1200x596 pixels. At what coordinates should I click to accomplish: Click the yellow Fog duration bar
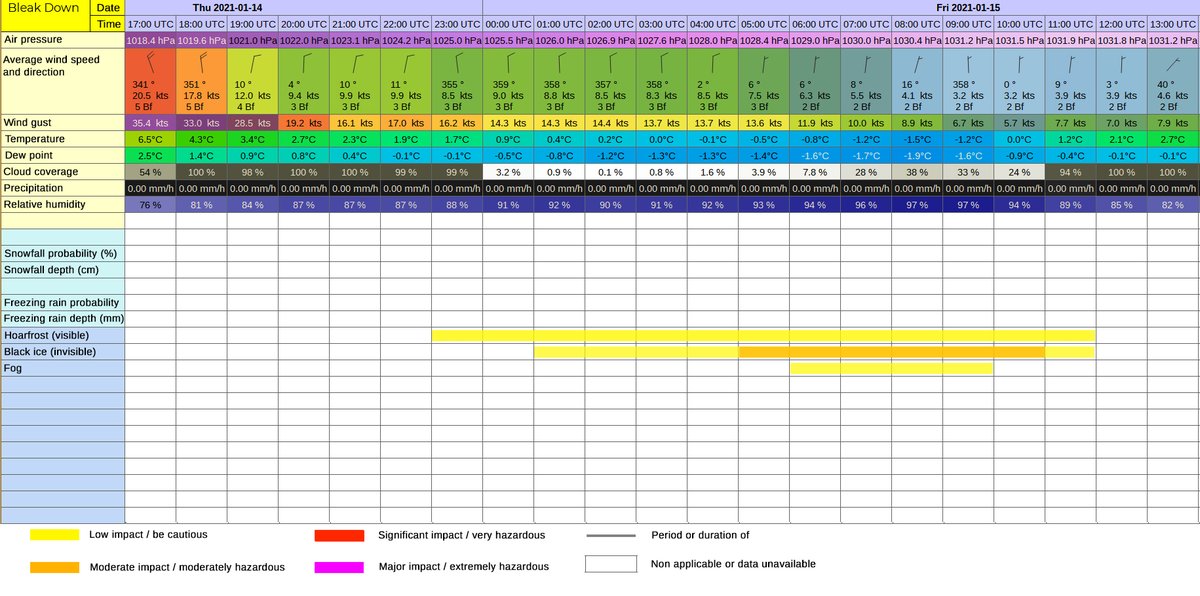point(891,368)
